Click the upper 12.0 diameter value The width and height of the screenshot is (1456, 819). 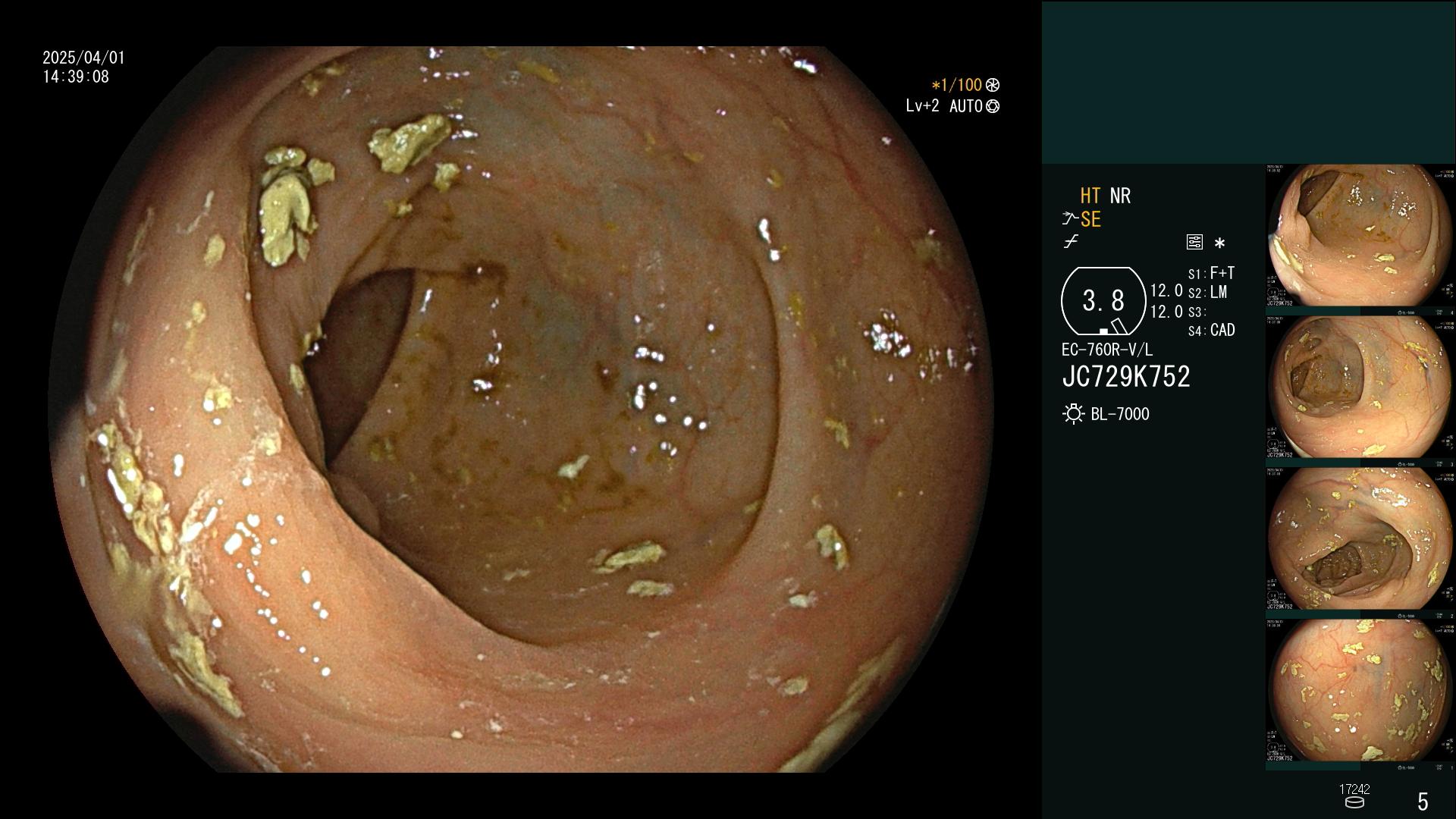1166,290
